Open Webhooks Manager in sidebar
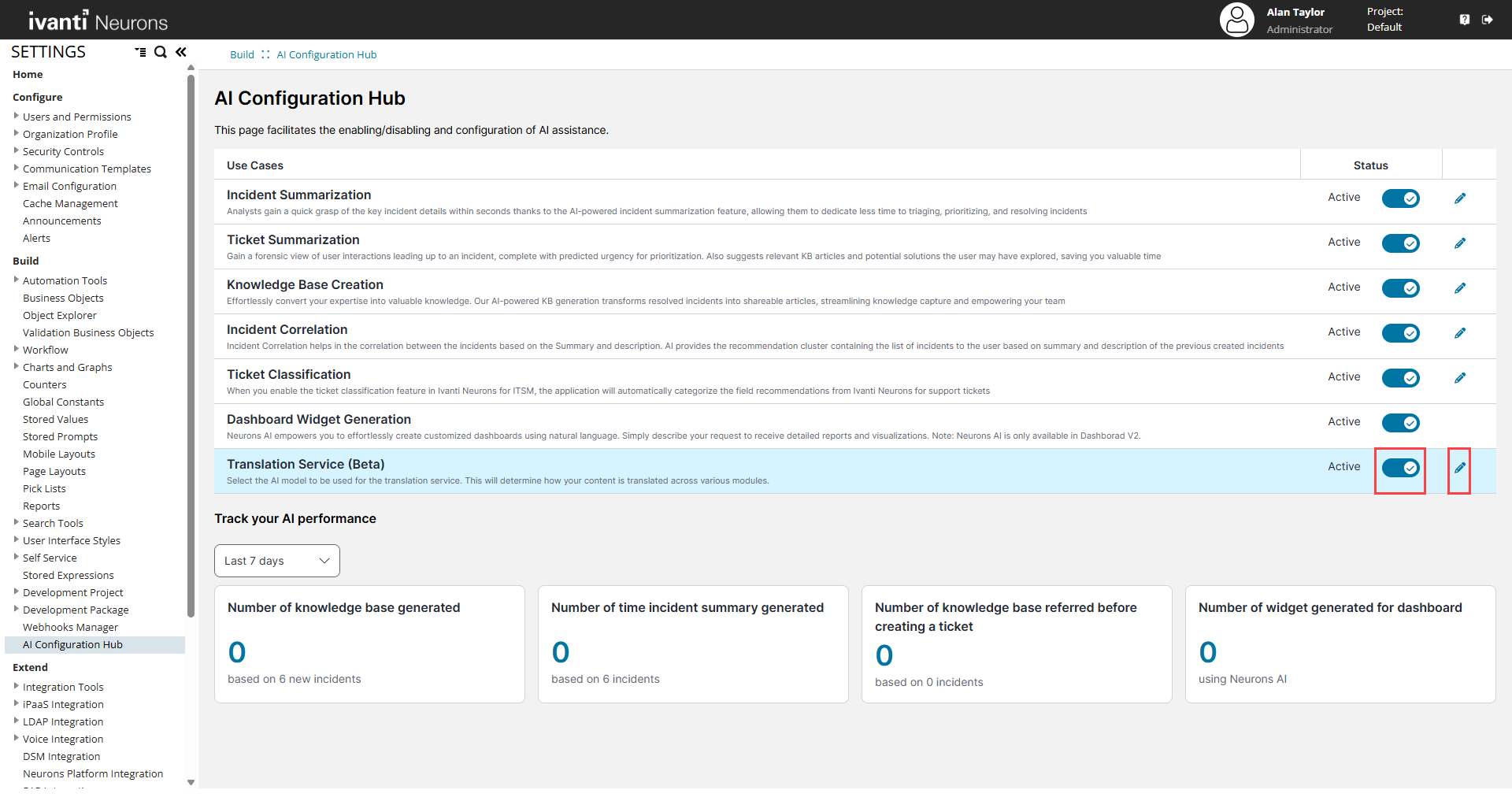Screen dimensions: 1512x812 [x=70, y=628]
